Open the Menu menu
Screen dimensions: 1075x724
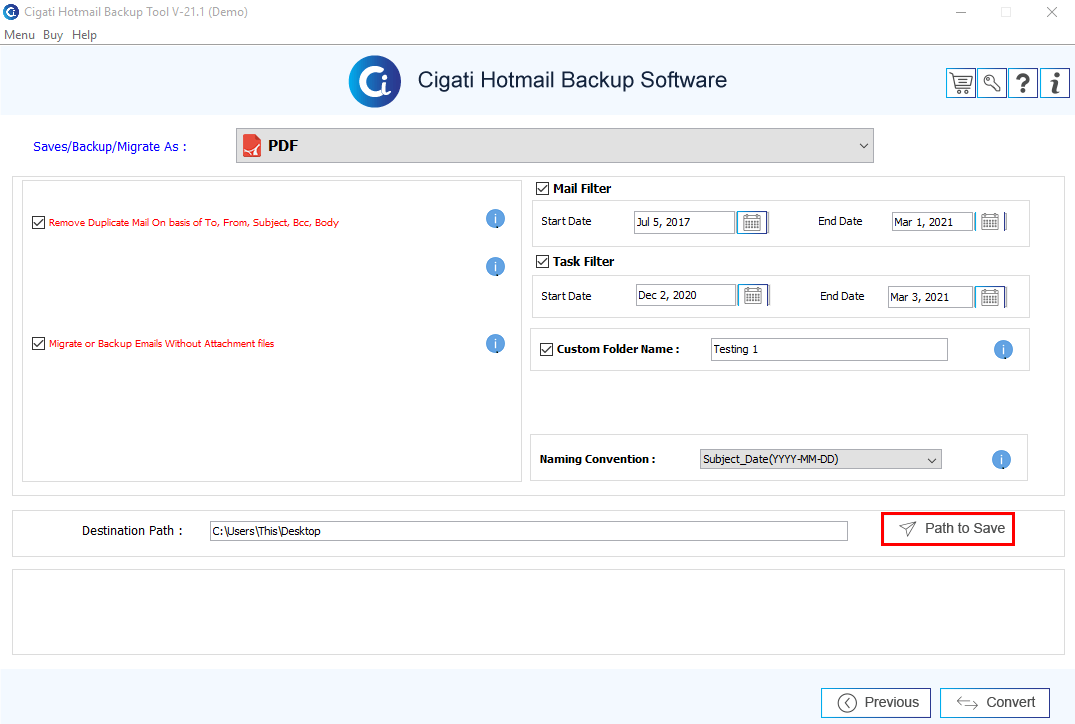19,35
